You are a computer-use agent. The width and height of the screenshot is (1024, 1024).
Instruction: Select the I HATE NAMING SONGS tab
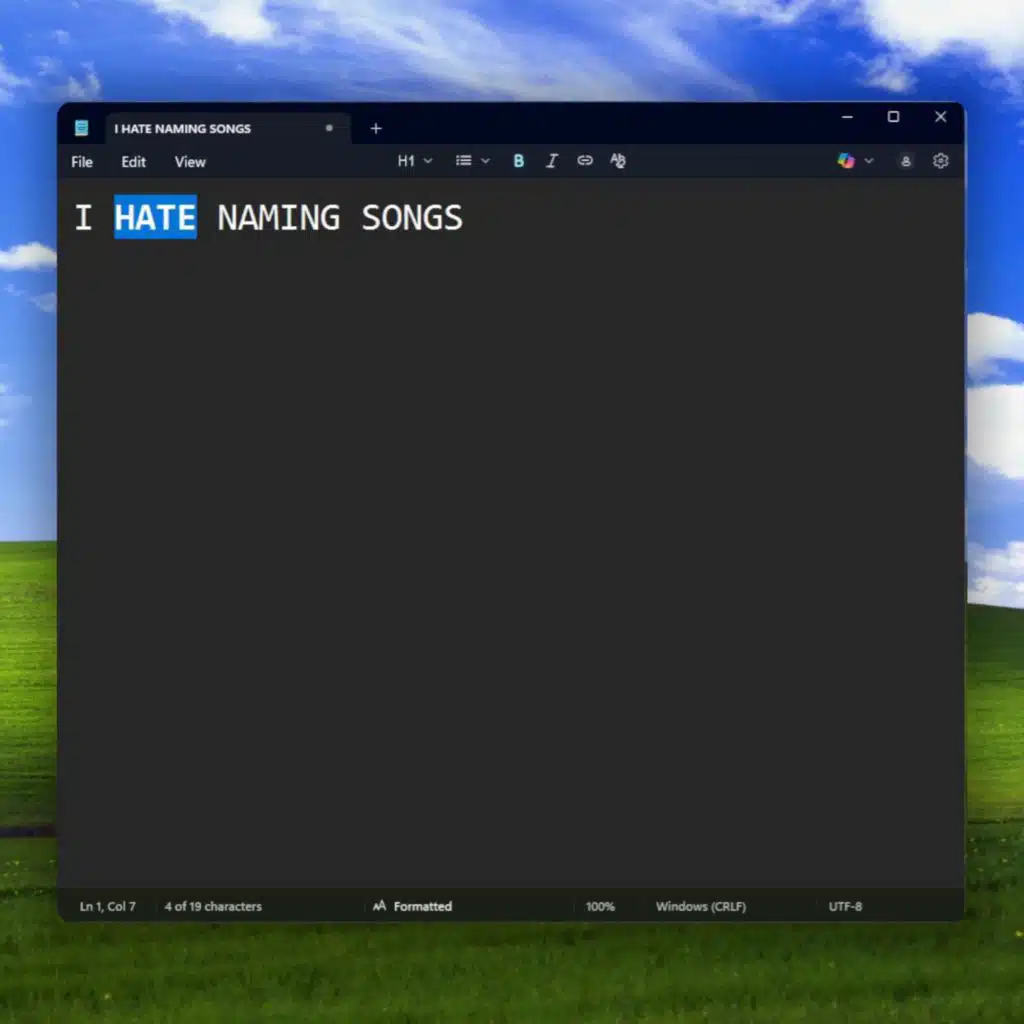coord(229,129)
